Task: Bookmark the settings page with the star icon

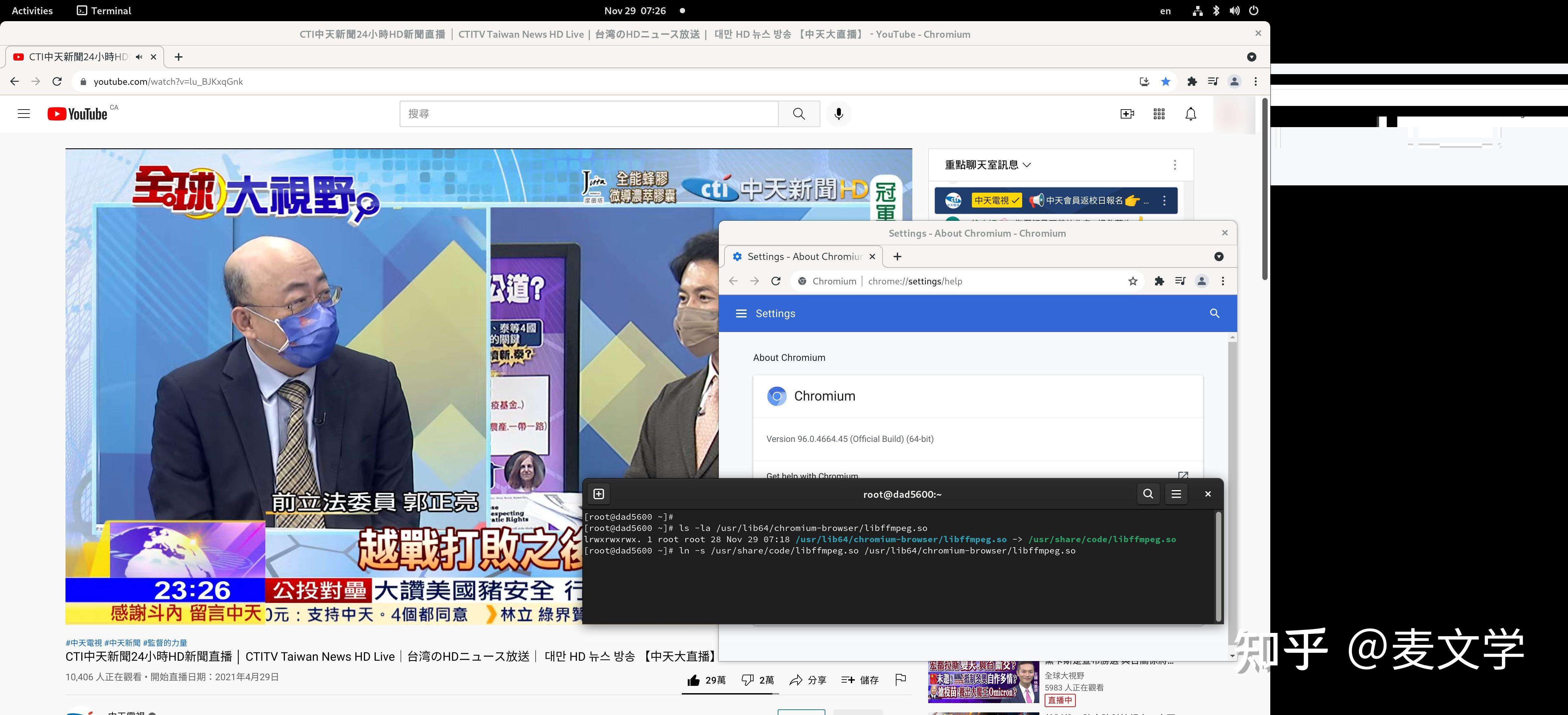Action: (1133, 281)
